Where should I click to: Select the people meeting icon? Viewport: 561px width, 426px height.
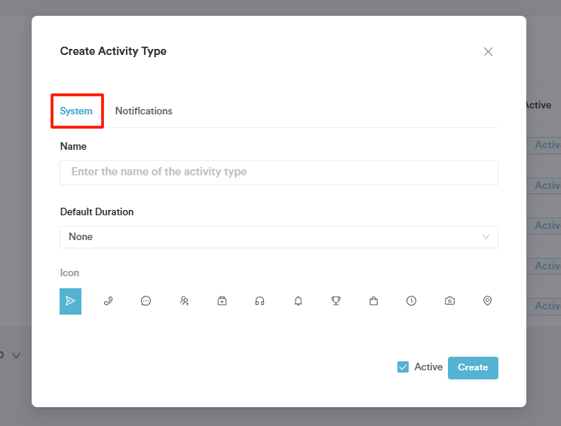click(x=184, y=301)
